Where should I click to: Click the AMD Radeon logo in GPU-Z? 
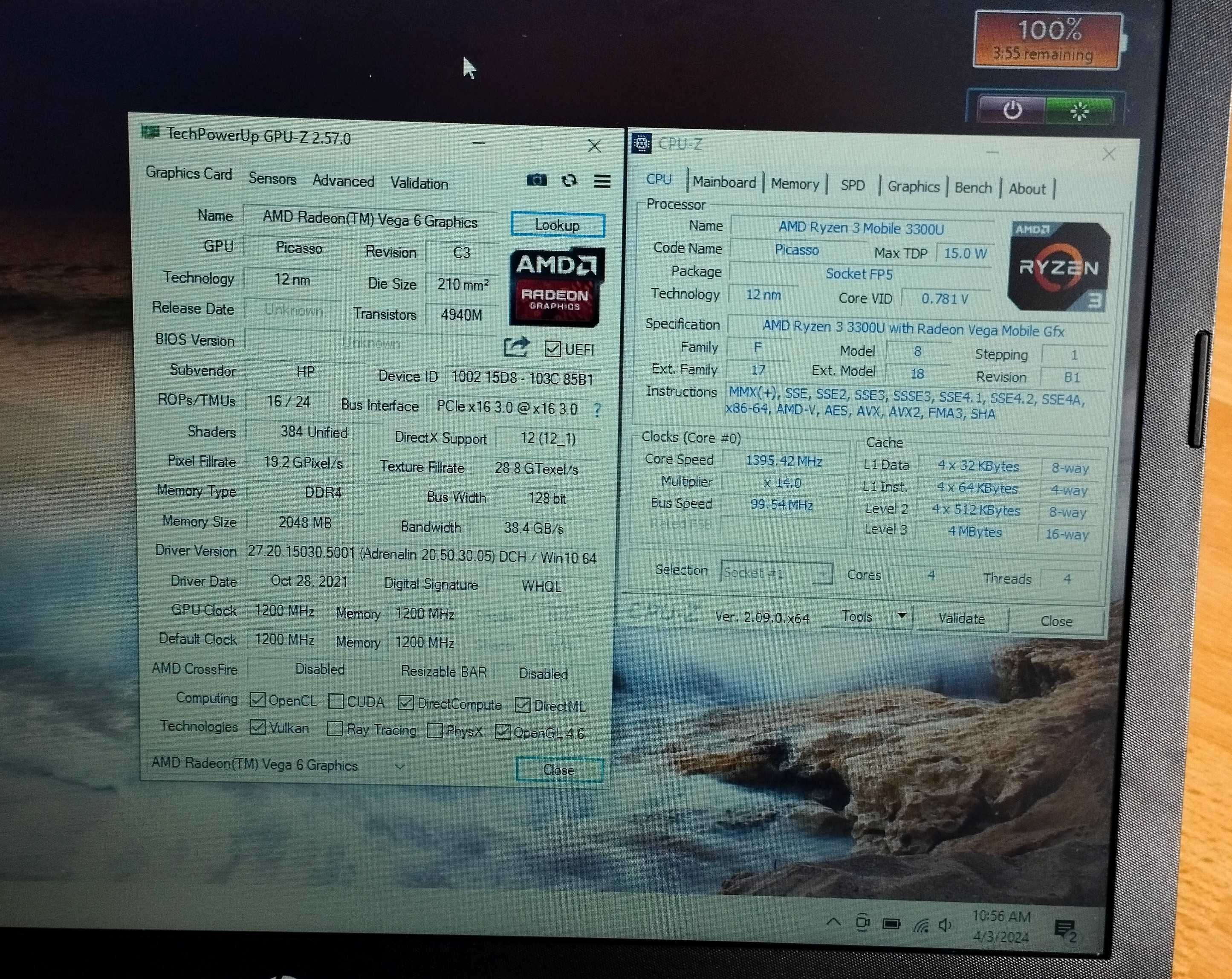point(554,290)
